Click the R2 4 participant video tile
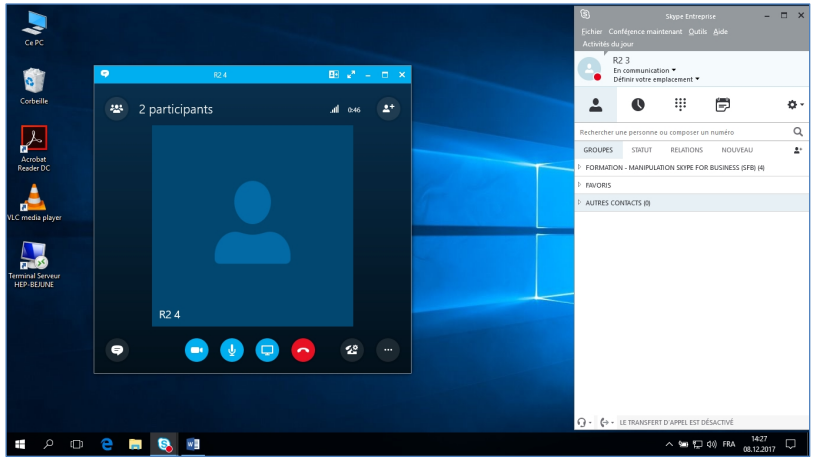This screenshot has height=463, width=815. 252,226
